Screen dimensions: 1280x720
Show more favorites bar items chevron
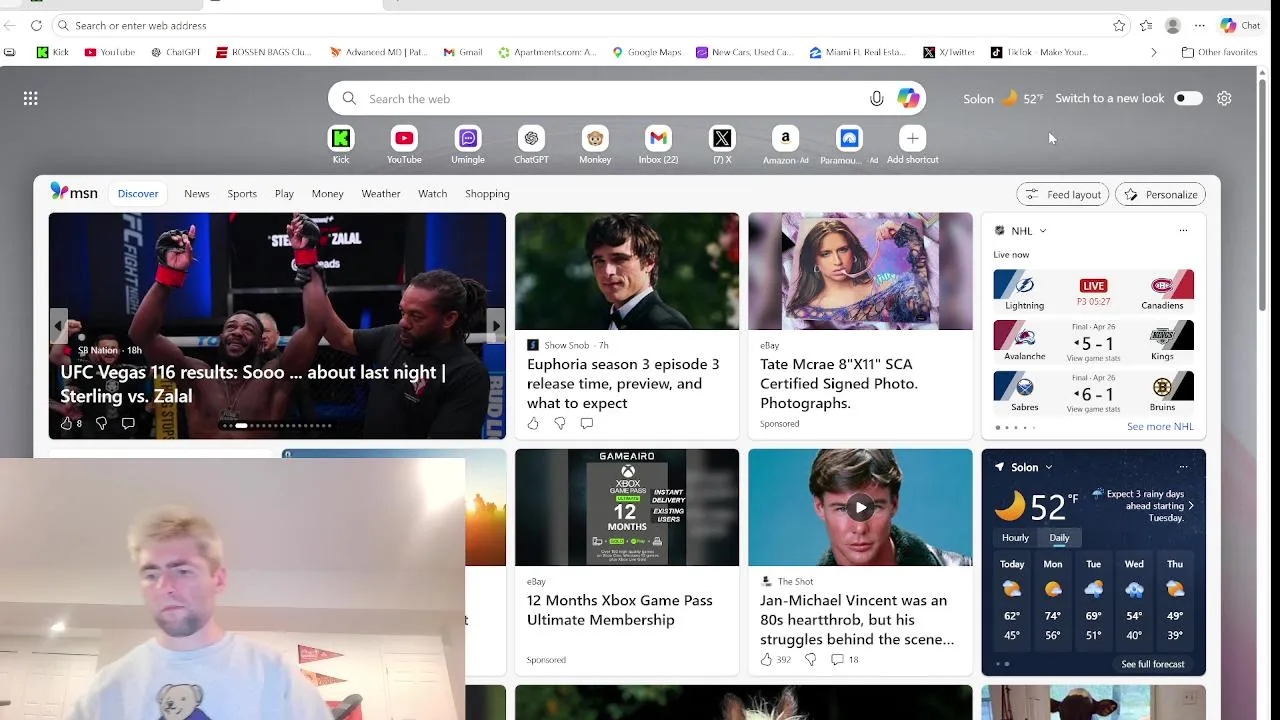click(1153, 52)
